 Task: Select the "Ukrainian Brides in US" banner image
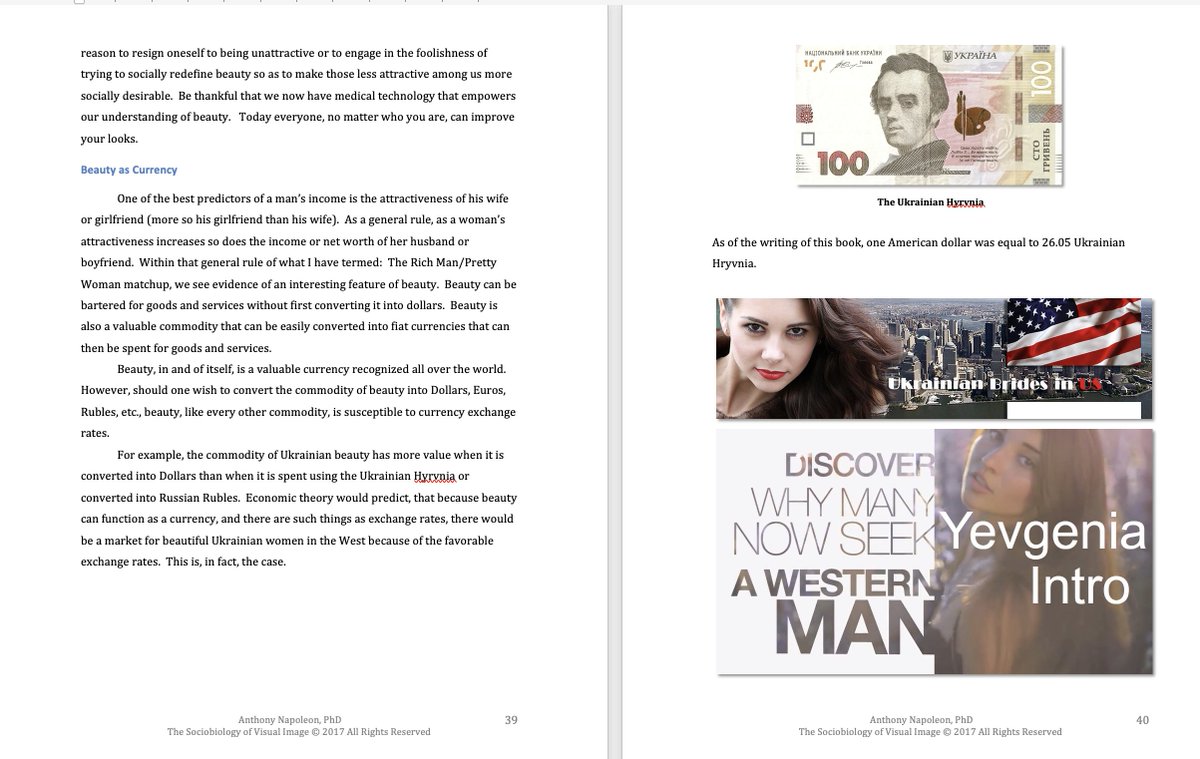934,358
